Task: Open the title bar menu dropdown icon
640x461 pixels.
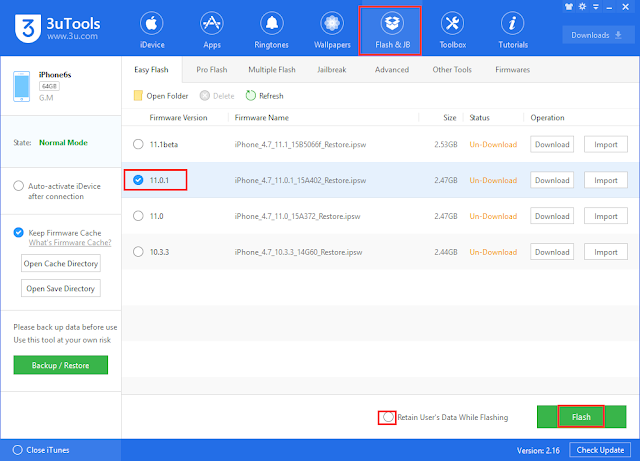Action: (x=596, y=7)
